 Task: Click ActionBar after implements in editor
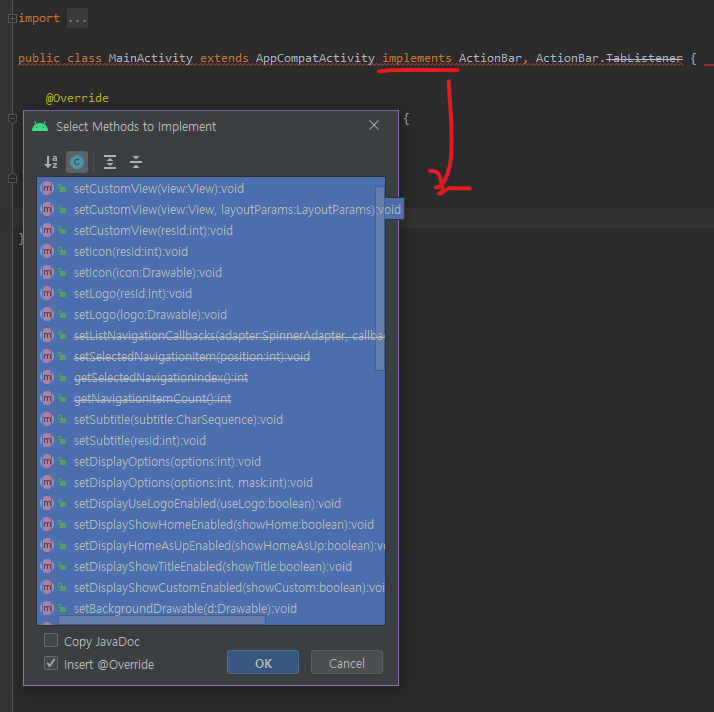[x=490, y=58]
